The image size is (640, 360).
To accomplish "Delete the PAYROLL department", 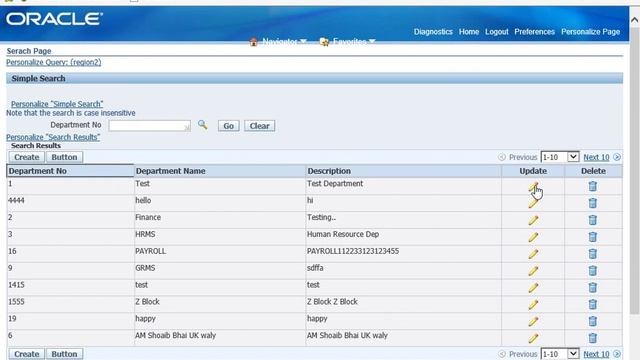I will [593, 254].
